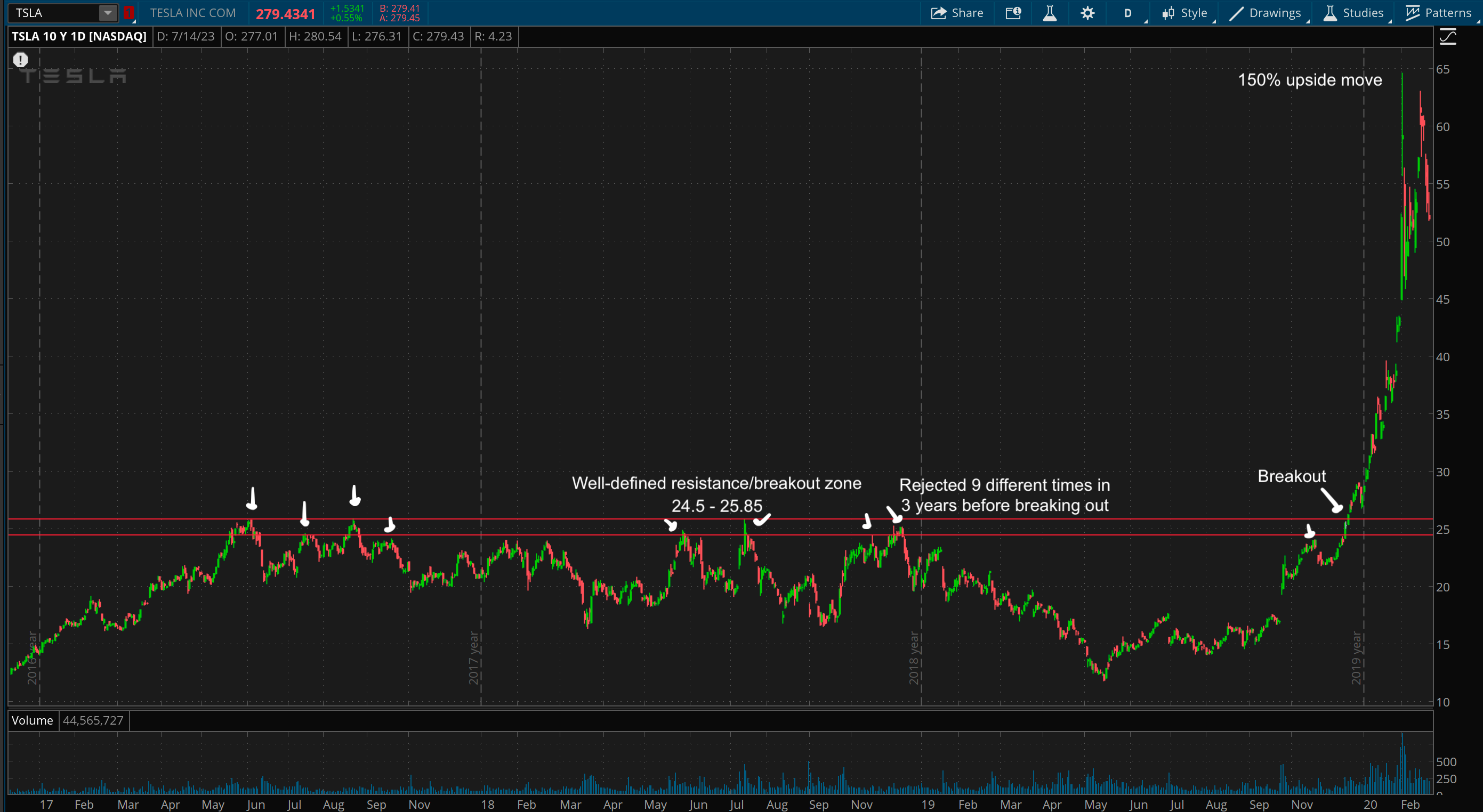This screenshot has height=812, width=1483.
Task: Open the Drawings menu
Action: click(x=1266, y=13)
